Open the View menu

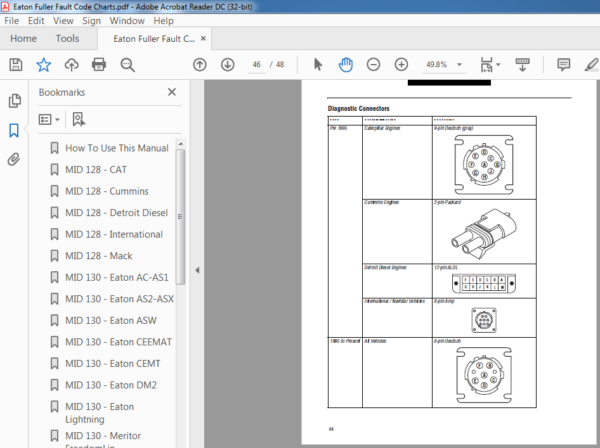(x=63, y=21)
